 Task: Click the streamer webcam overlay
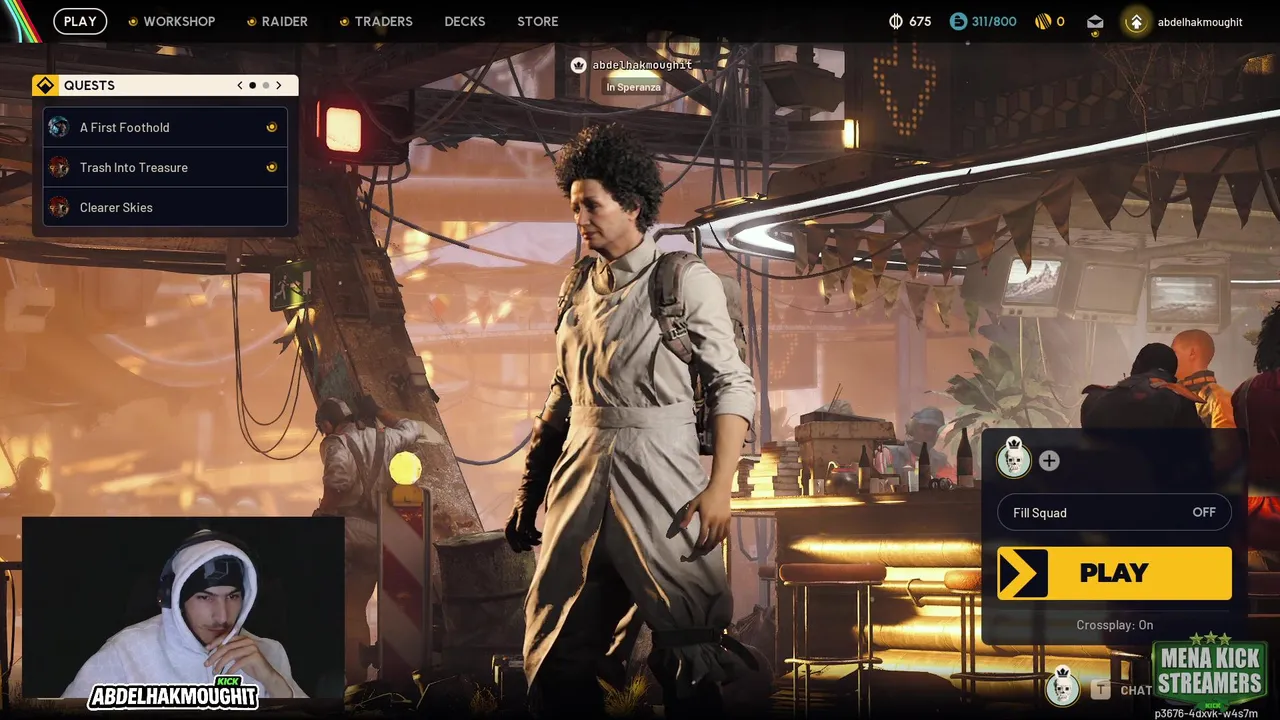[183, 608]
